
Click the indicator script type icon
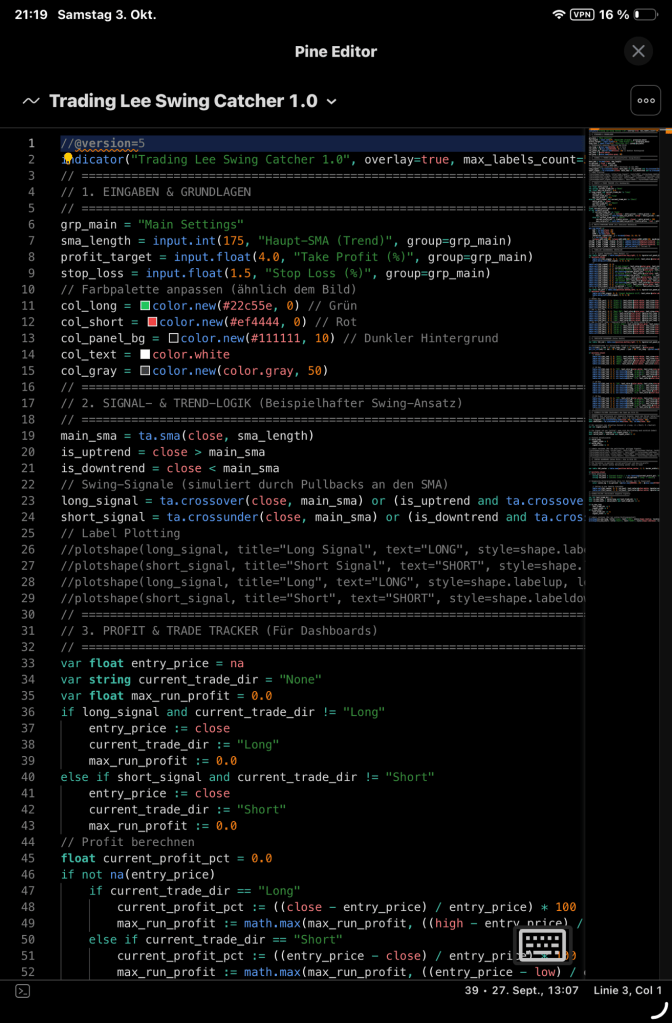(x=31, y=101)
